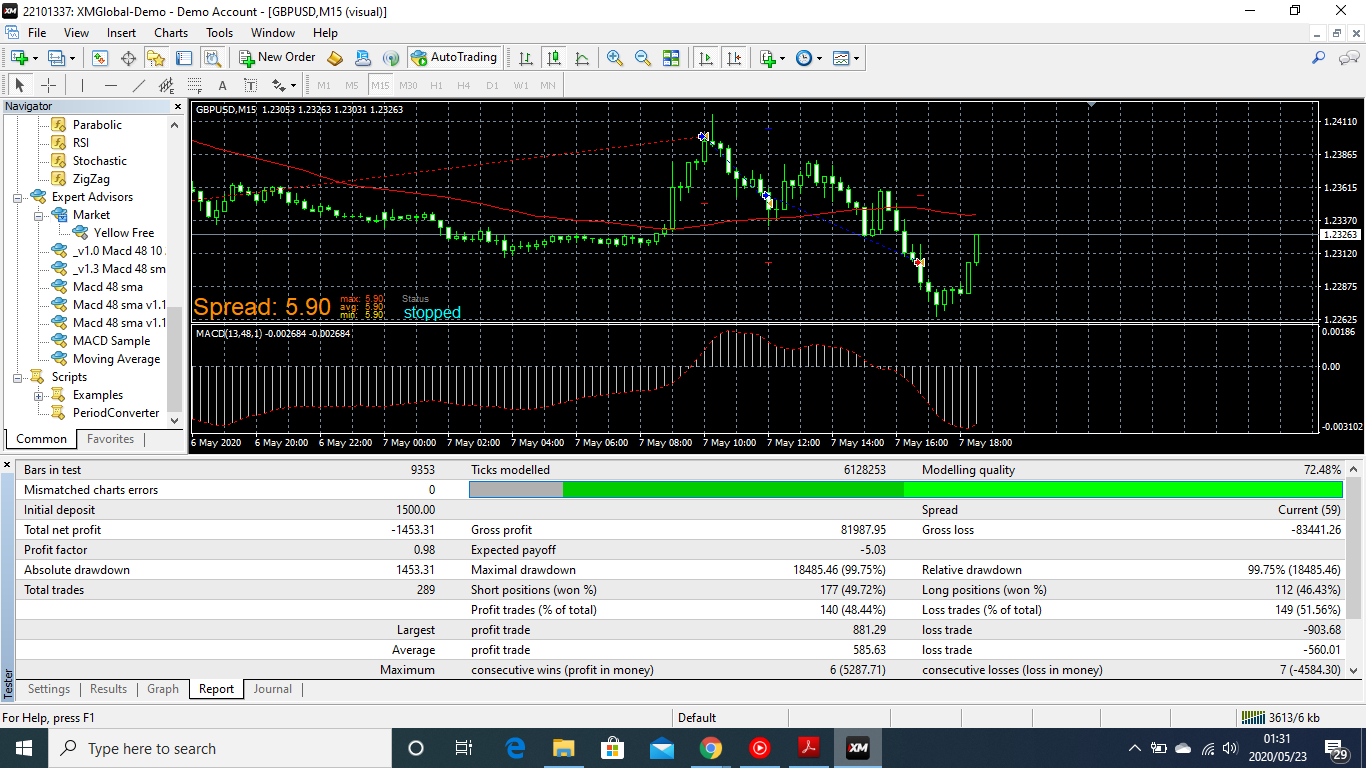This screenshot has width=1366, height=768.
Task: Switch chart to bar chart mode
Action: pyautogui.click(x=525, y=58)
